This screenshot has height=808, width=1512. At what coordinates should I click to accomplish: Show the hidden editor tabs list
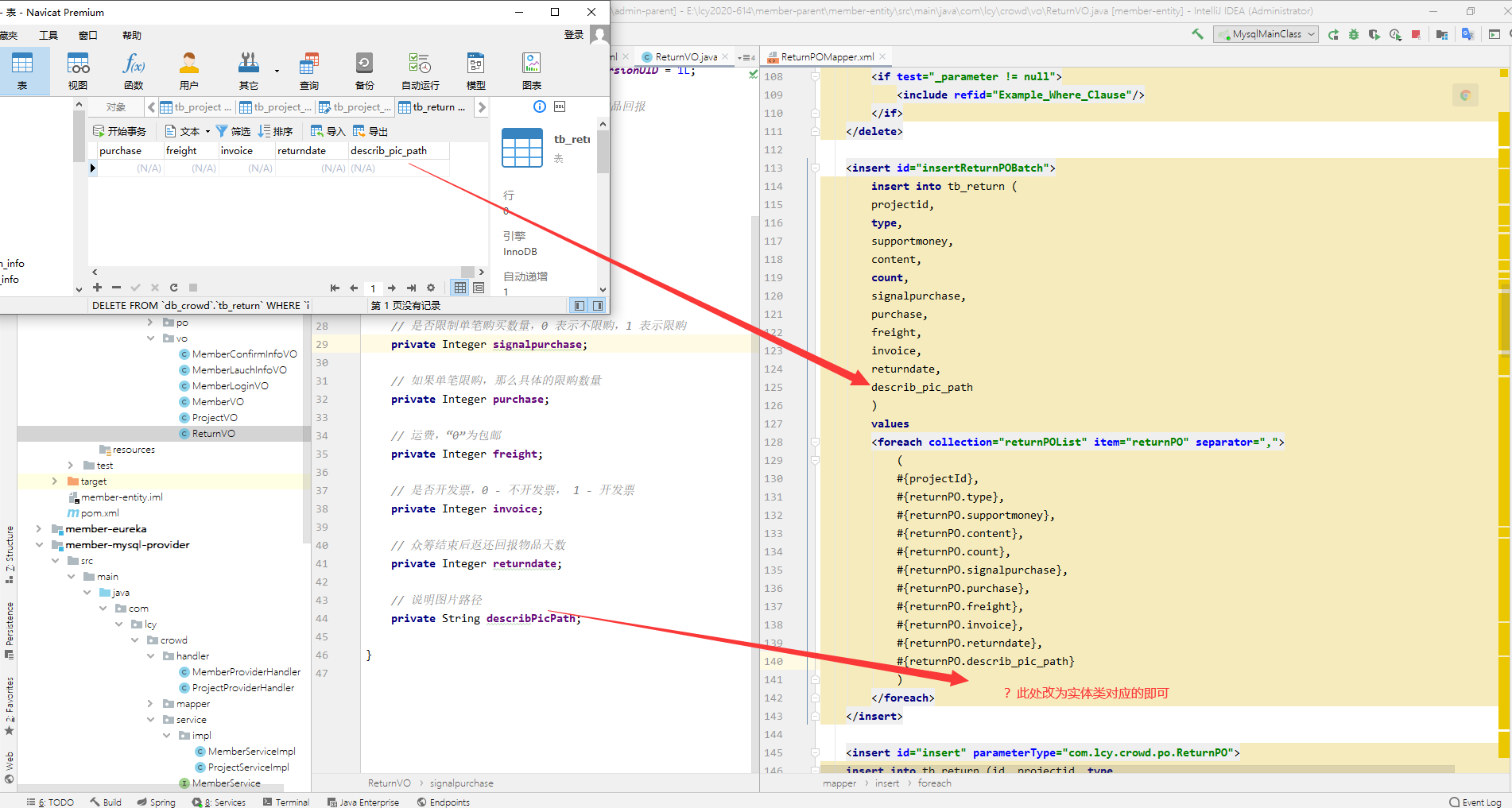pos(746,57)
